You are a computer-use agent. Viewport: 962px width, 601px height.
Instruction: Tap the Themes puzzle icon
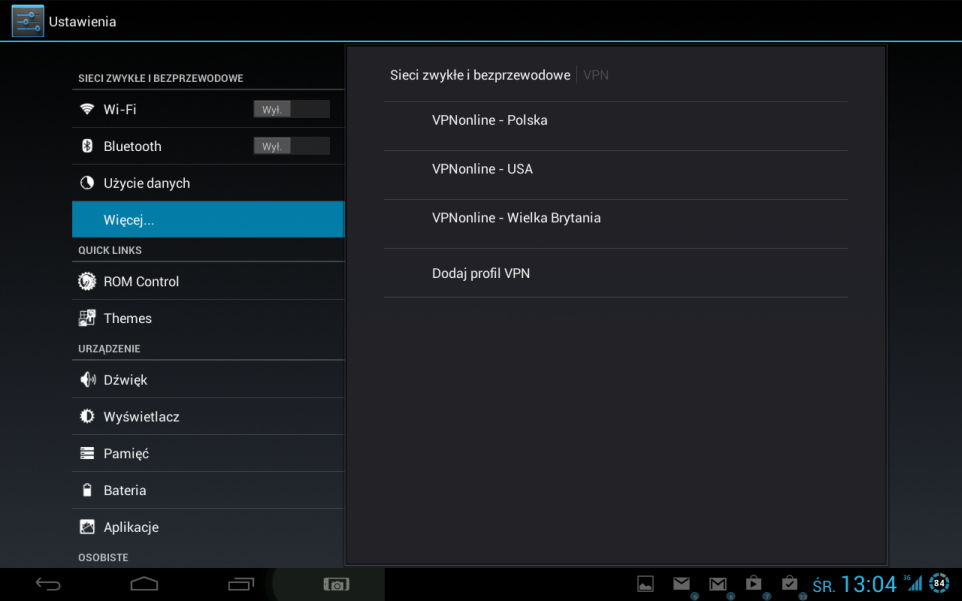(87, 318)
